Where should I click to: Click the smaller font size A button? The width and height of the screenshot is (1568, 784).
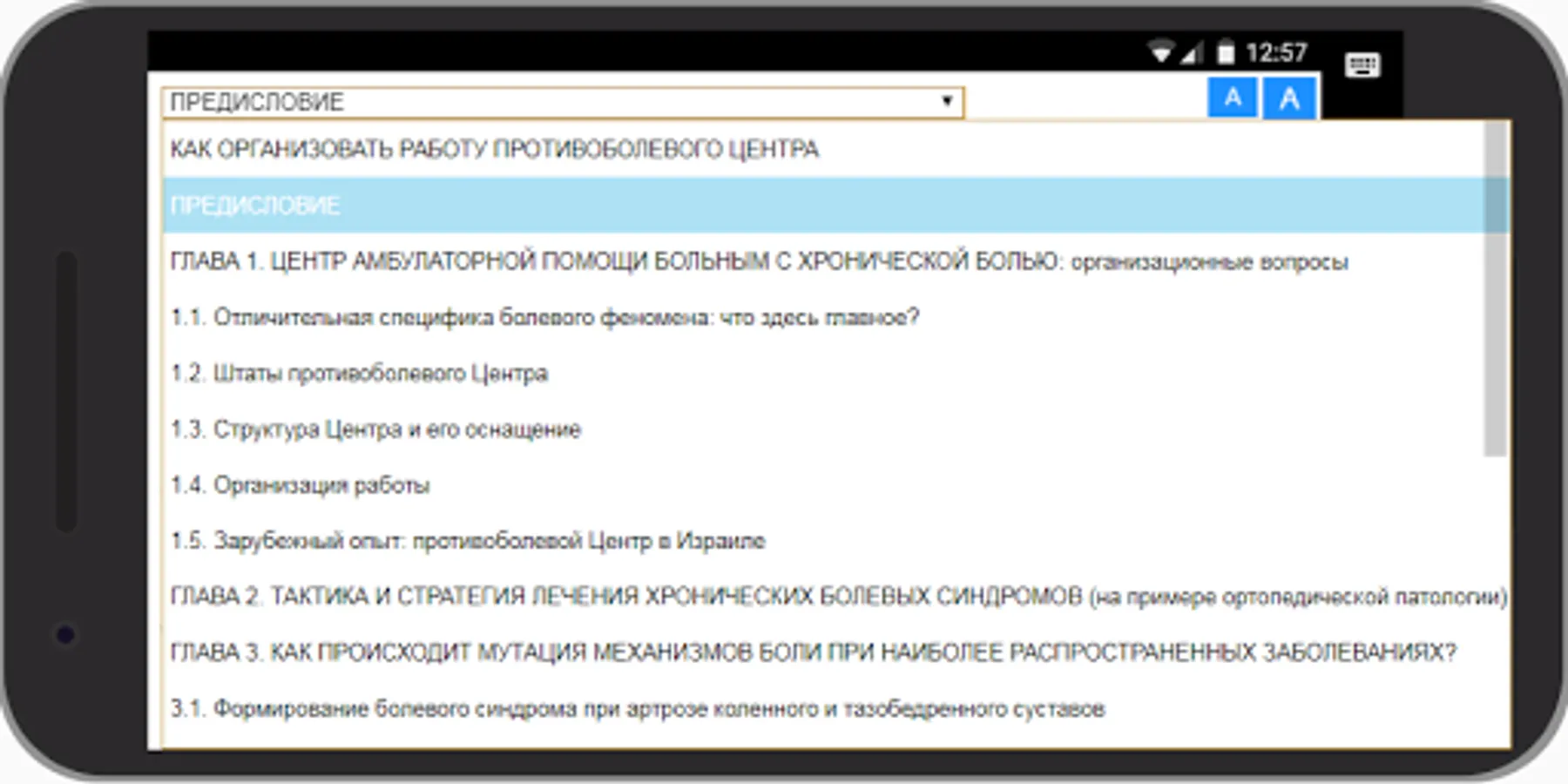[x=1233, y=97]
